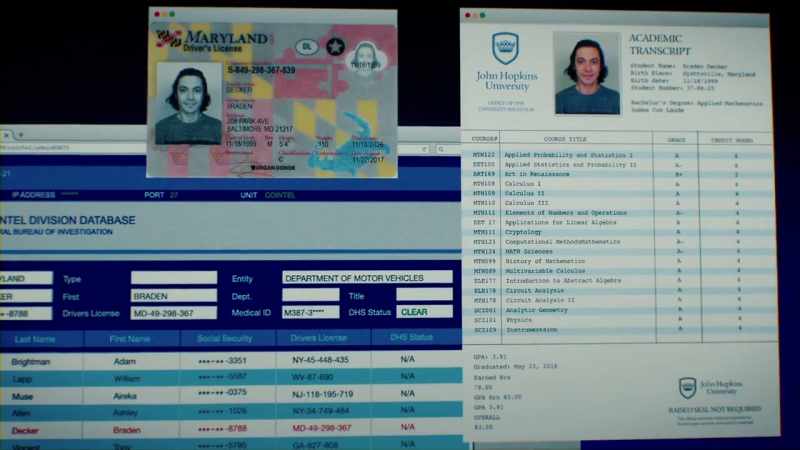The width and height of the screenshot is (800, 450).
Task: Sort by the Drivers License table column header
Action: click(318, 338)
